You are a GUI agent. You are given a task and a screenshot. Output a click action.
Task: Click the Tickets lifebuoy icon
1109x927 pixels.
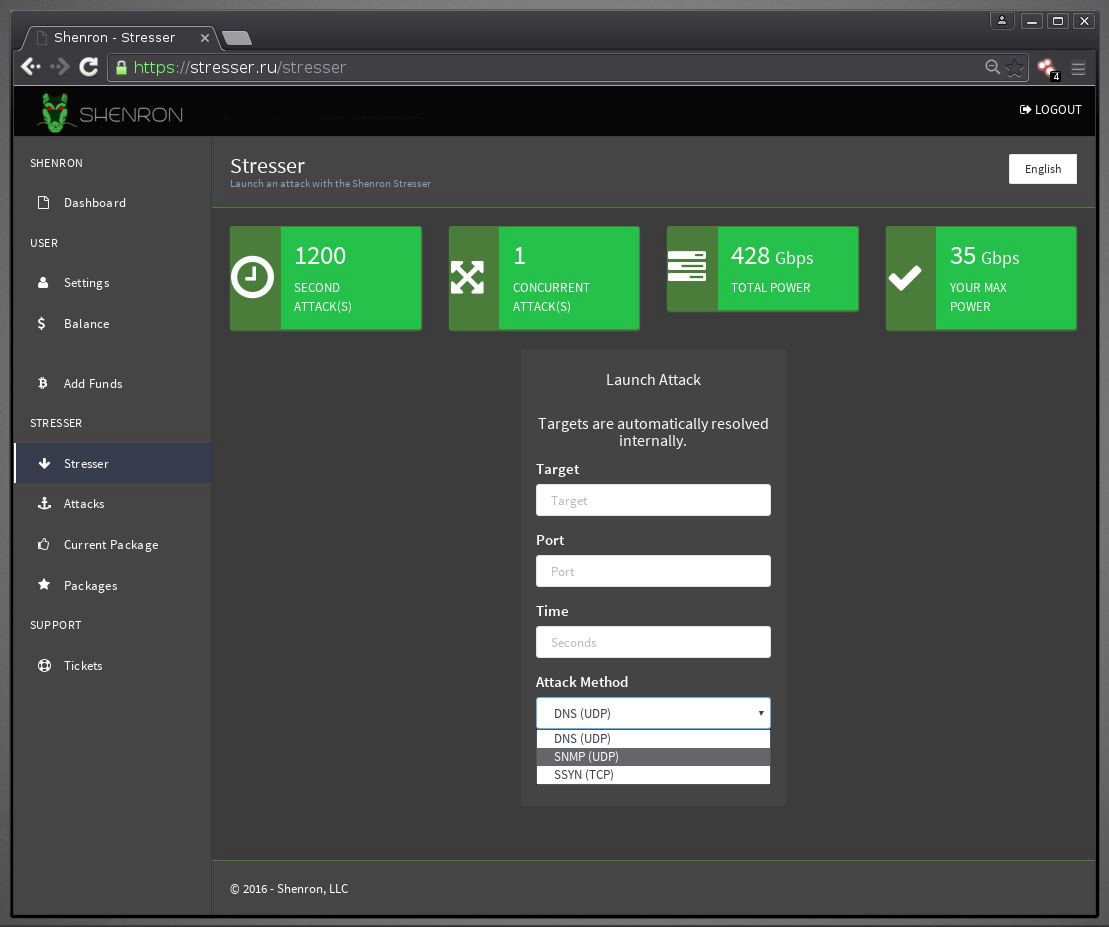[44, 665]
